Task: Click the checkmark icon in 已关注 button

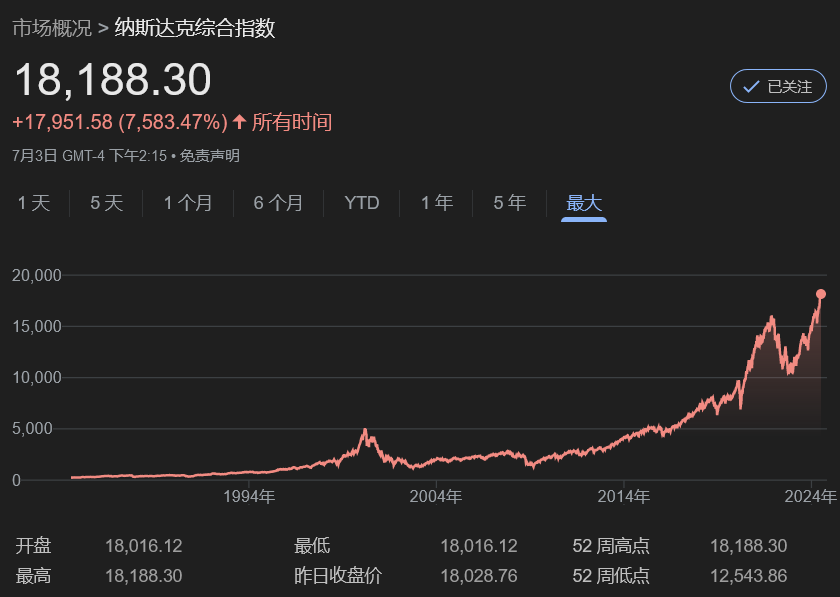Action: [751, 86]
